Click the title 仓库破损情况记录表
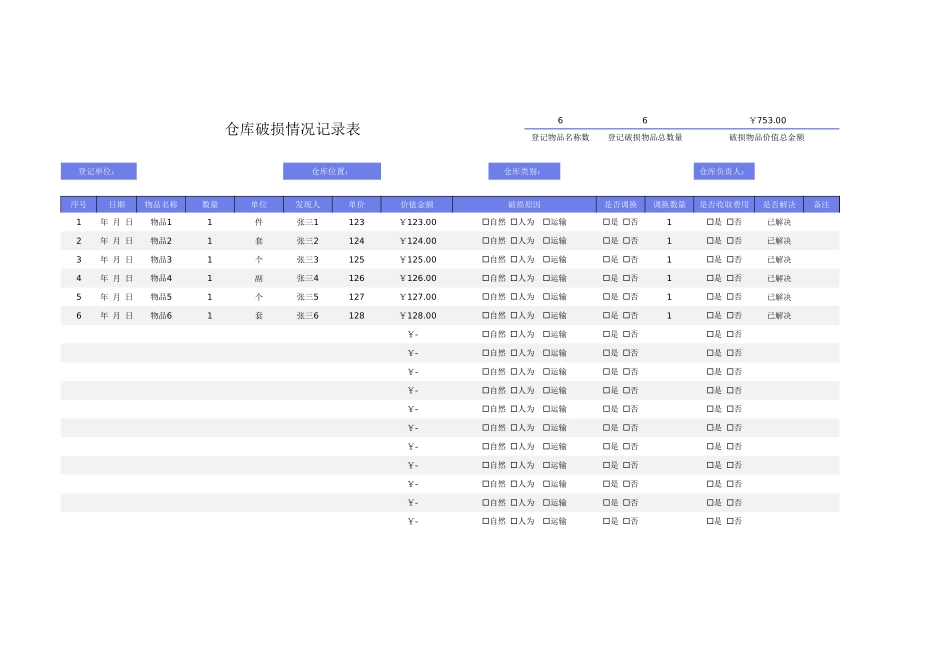The image size is (950, 672). (293, 129)
